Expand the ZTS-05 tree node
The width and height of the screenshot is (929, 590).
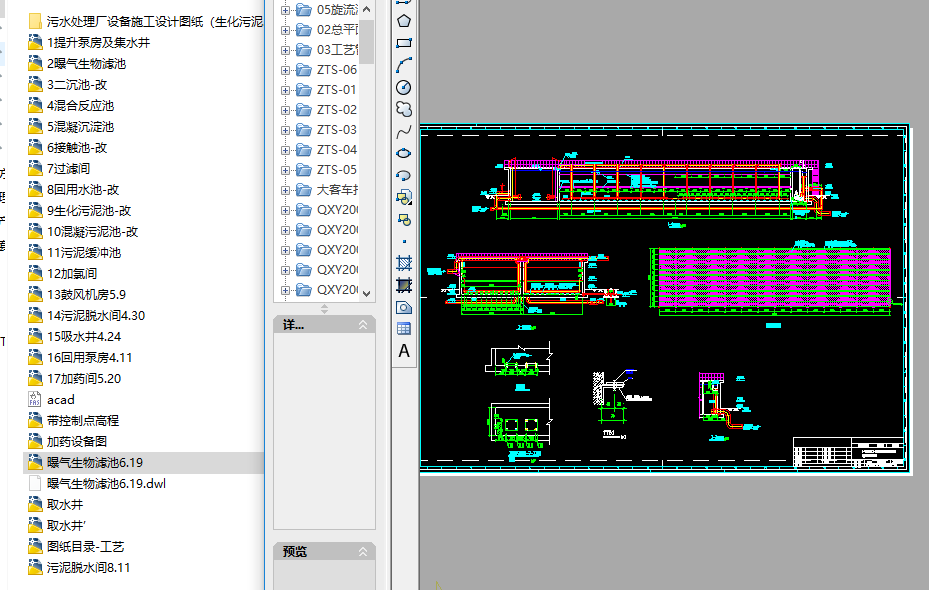286,171
